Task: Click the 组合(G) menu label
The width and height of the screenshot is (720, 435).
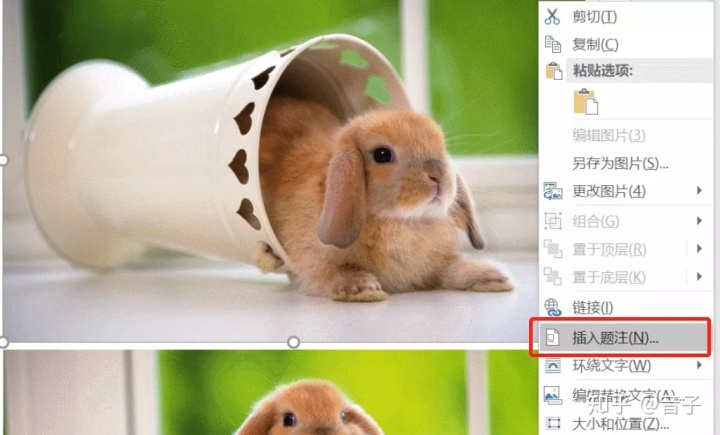Action: (596, 221)
